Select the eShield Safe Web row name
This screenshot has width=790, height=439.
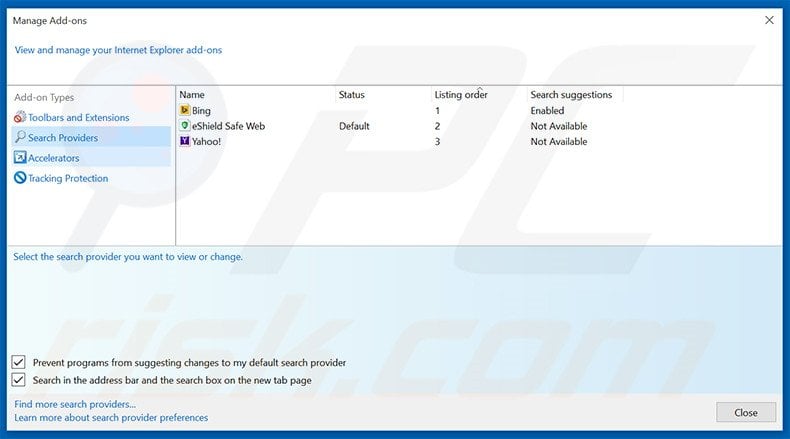tap(228, 126)
